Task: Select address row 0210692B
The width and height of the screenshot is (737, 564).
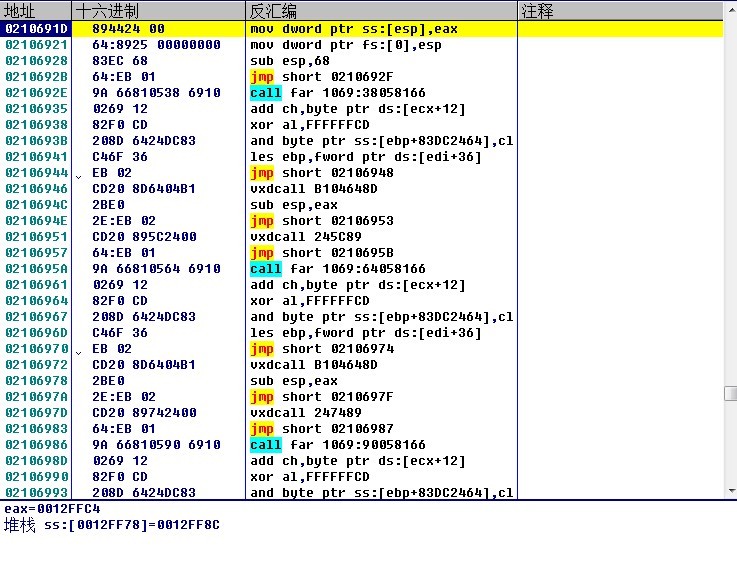Action: (x=36, y=77)
